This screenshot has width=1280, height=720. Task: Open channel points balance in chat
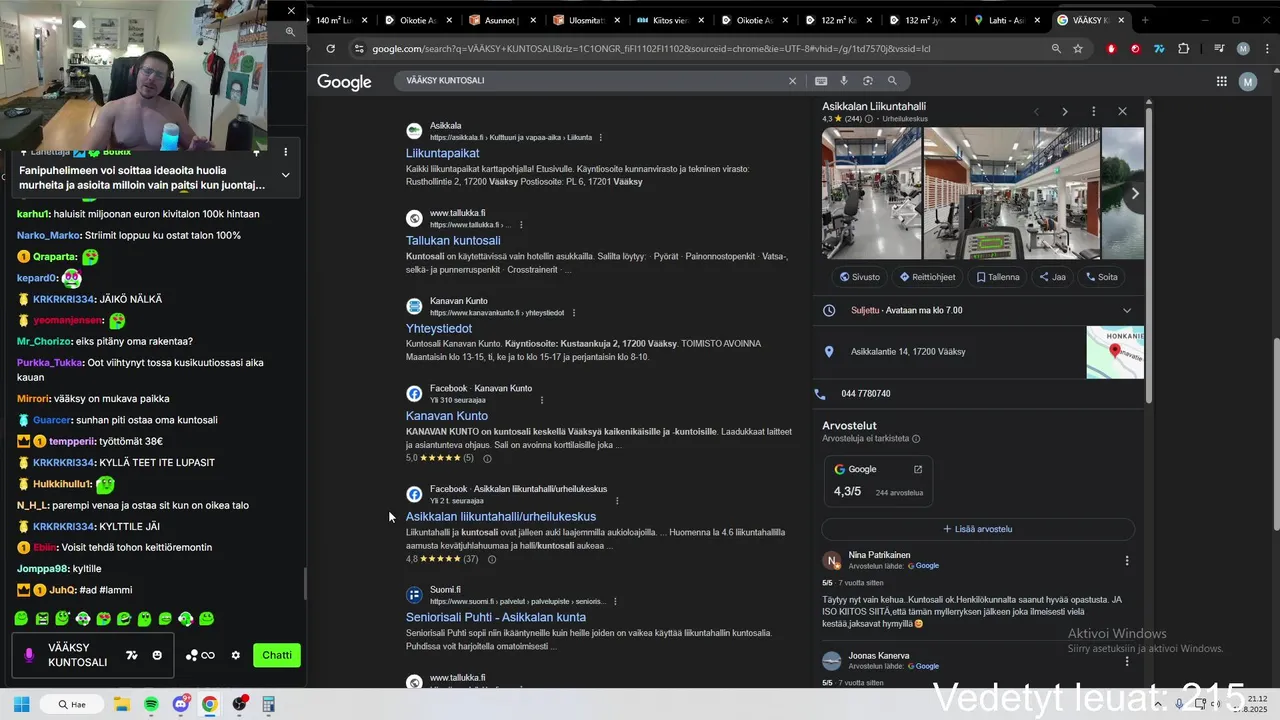click(x=200, y=655)
